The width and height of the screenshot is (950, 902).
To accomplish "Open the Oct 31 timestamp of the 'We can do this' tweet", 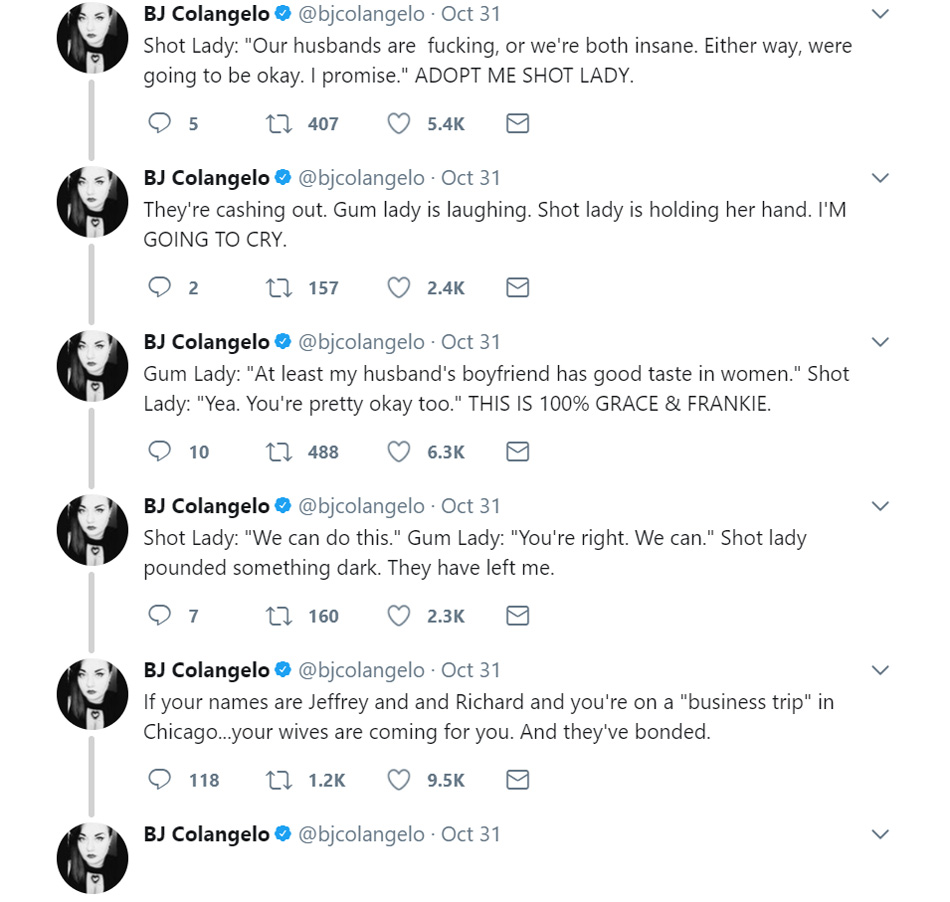I will click(470, 506).
